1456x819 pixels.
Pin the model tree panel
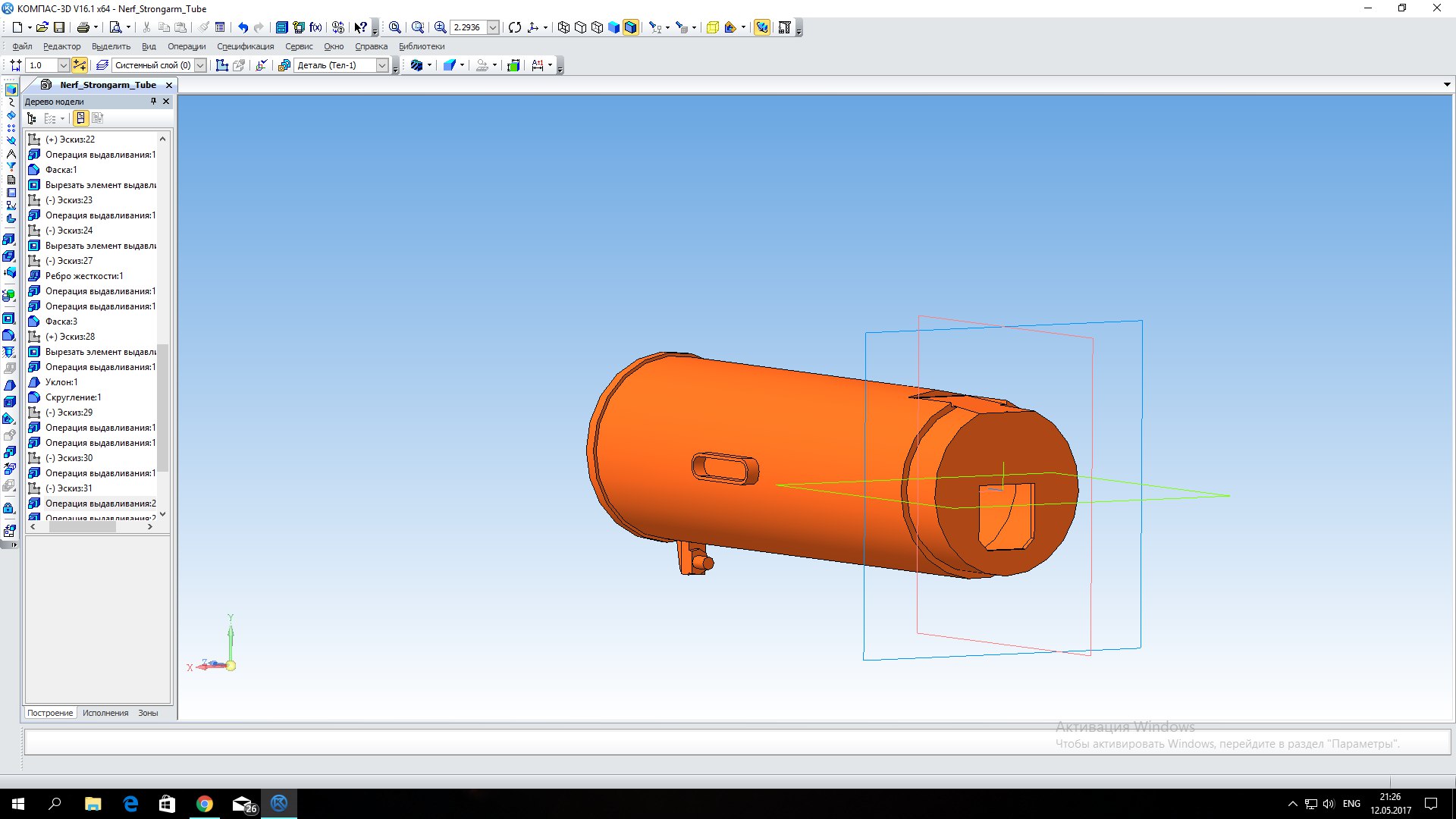tap(153, 101)
